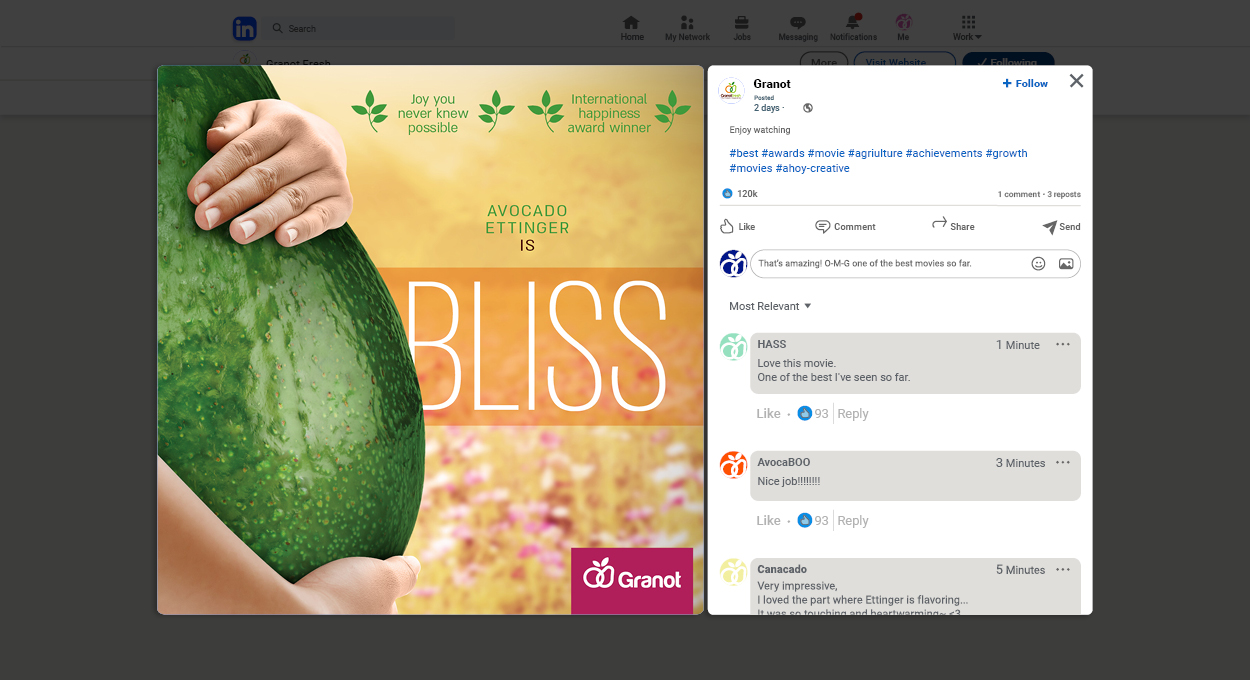Go to the Jobs briefcase icon

click(742, 23)
